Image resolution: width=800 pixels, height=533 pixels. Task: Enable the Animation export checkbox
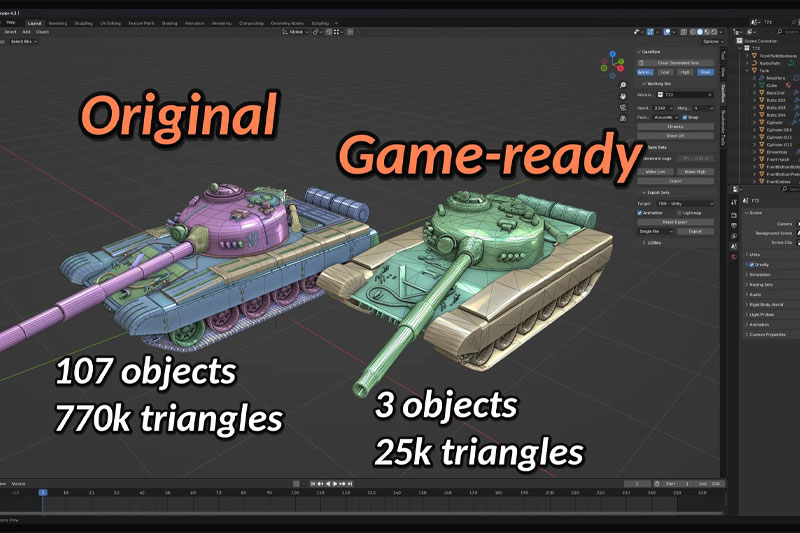point(640,213)
